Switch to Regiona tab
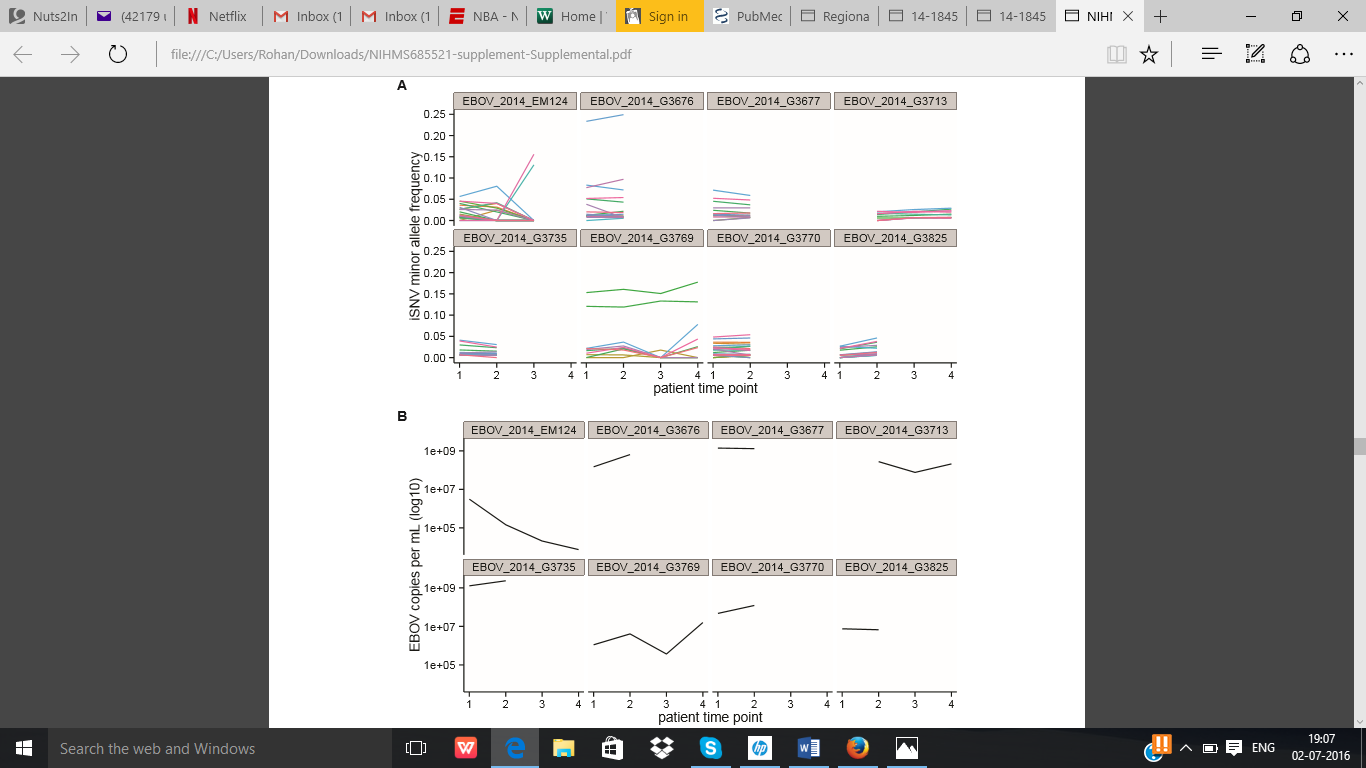This screenshot has width=1366, height=768. (834, 16)
